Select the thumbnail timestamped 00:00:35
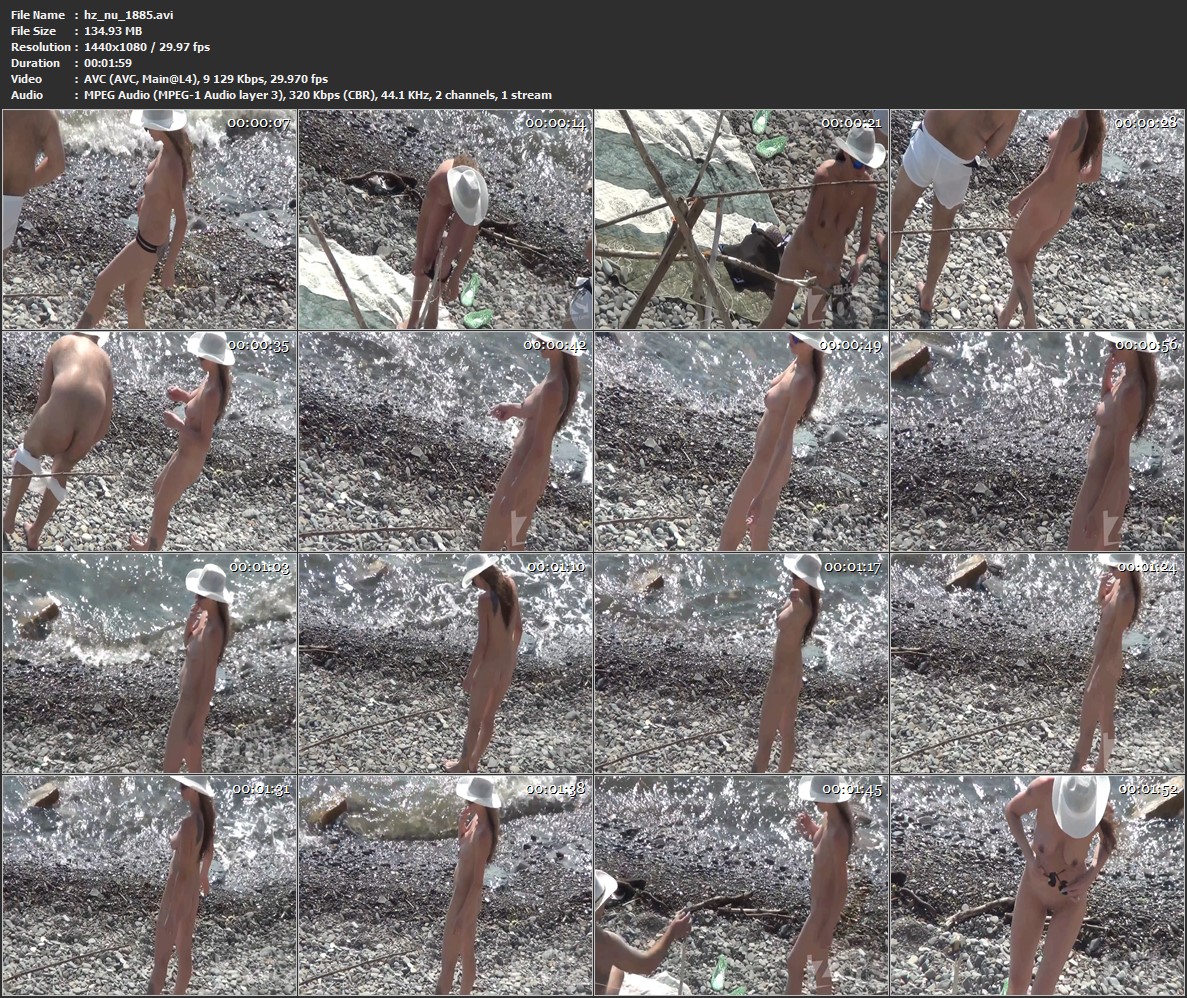The width and height of the screenshot is (1187, 998). tap(150, 441)
